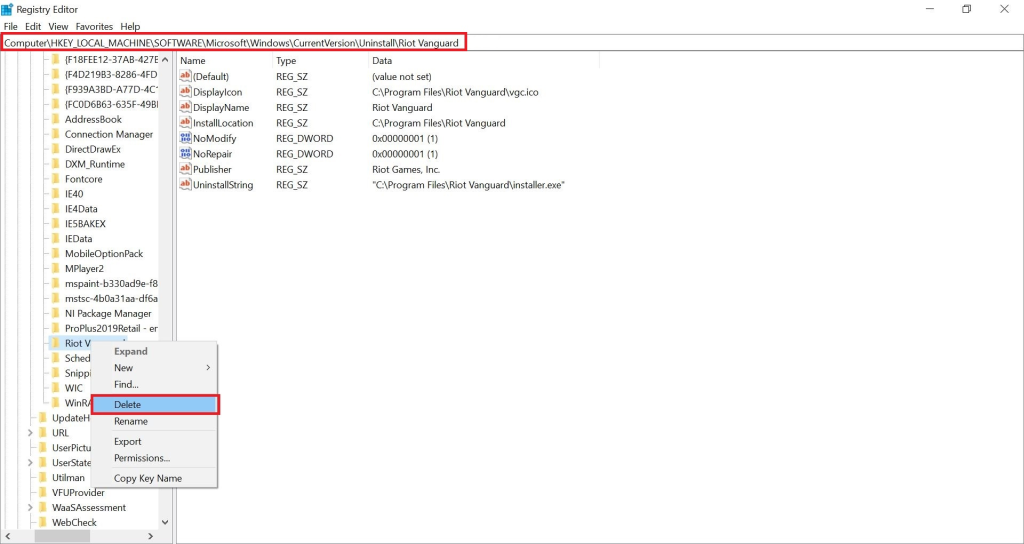Expand the UserState registry key

[x=30, y=462]
